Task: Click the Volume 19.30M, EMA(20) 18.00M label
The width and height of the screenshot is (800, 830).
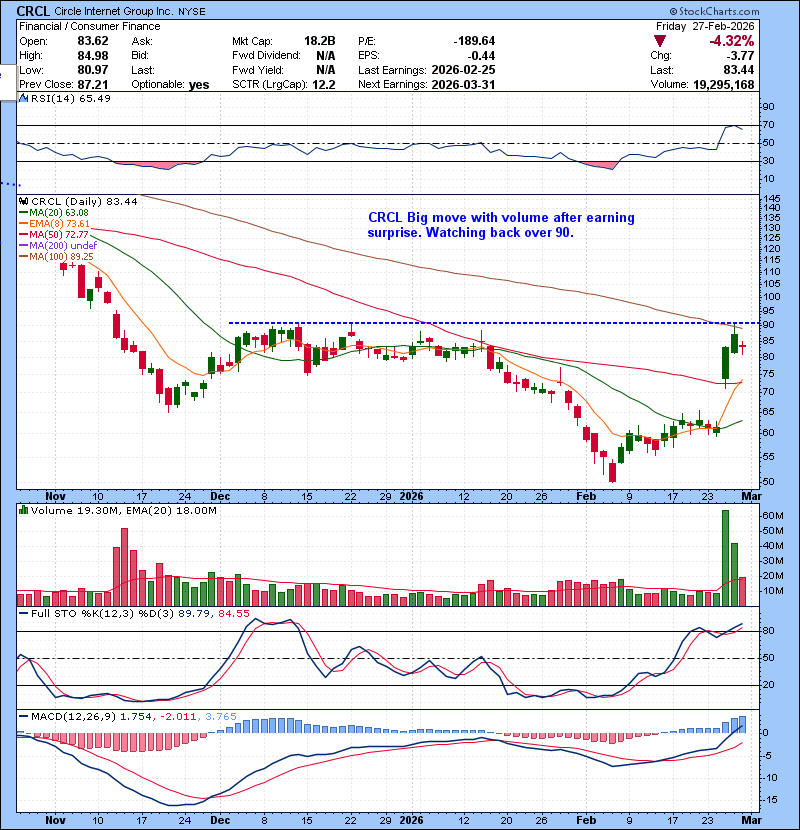Action: point(124,511)
